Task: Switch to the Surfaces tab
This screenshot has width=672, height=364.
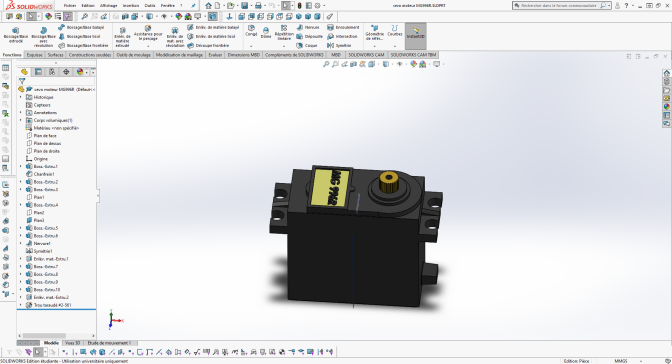Action: (55, 55)
